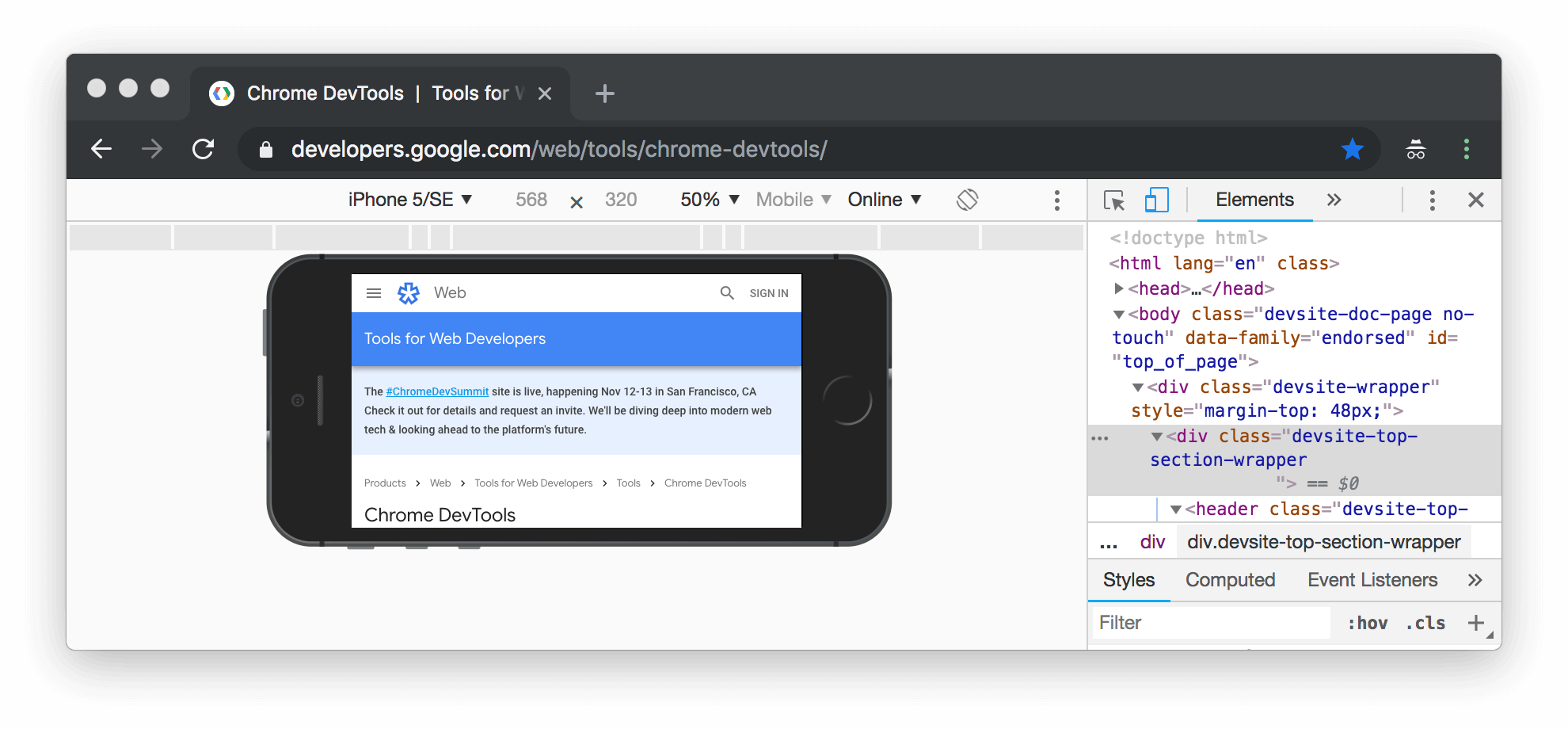Click the inspect element picker icon
The height and width of the screenshot is (729, 1568).
[1114, 200]
